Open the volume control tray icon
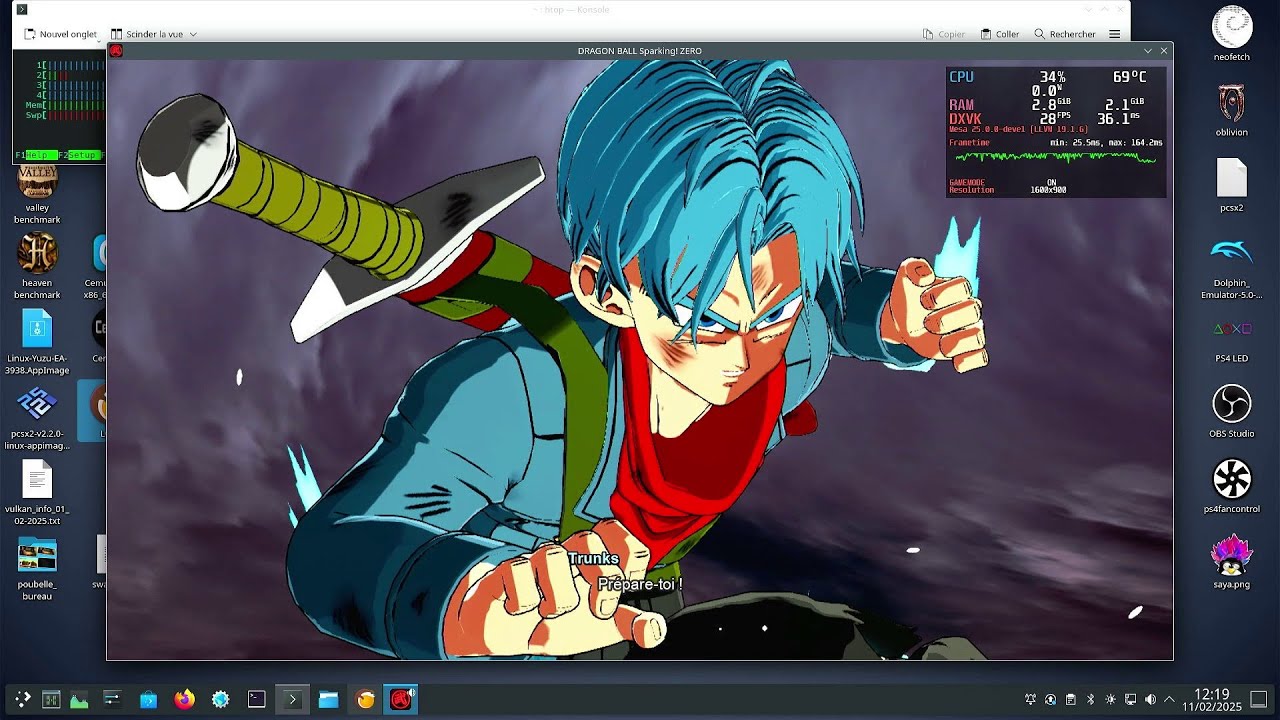This screenshot has width=1280, height=720. coord(1150,700)
